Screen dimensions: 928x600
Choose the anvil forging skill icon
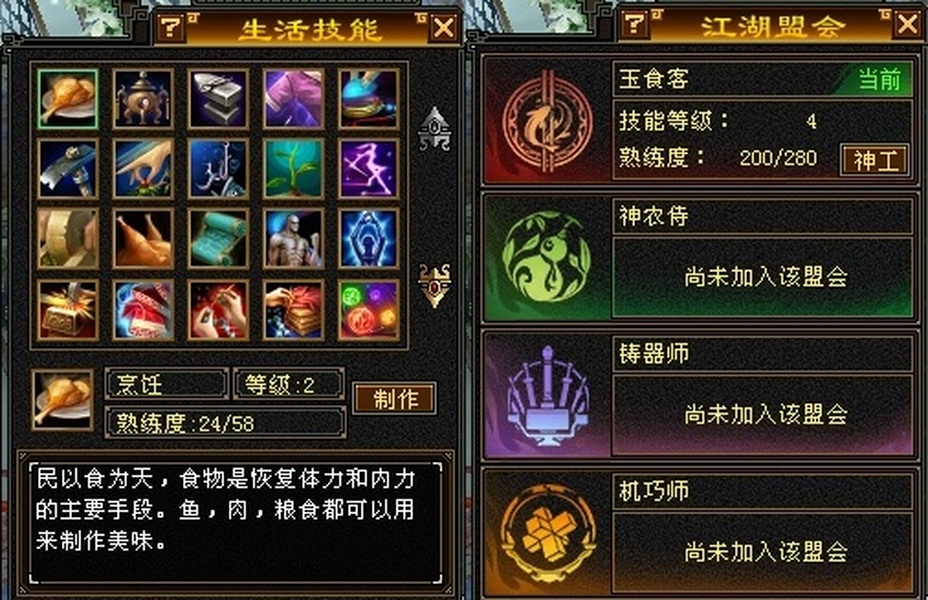coord(218,99)
